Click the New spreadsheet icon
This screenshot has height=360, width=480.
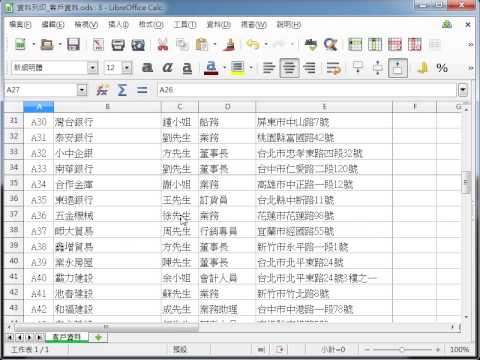[x=20, y=44]
